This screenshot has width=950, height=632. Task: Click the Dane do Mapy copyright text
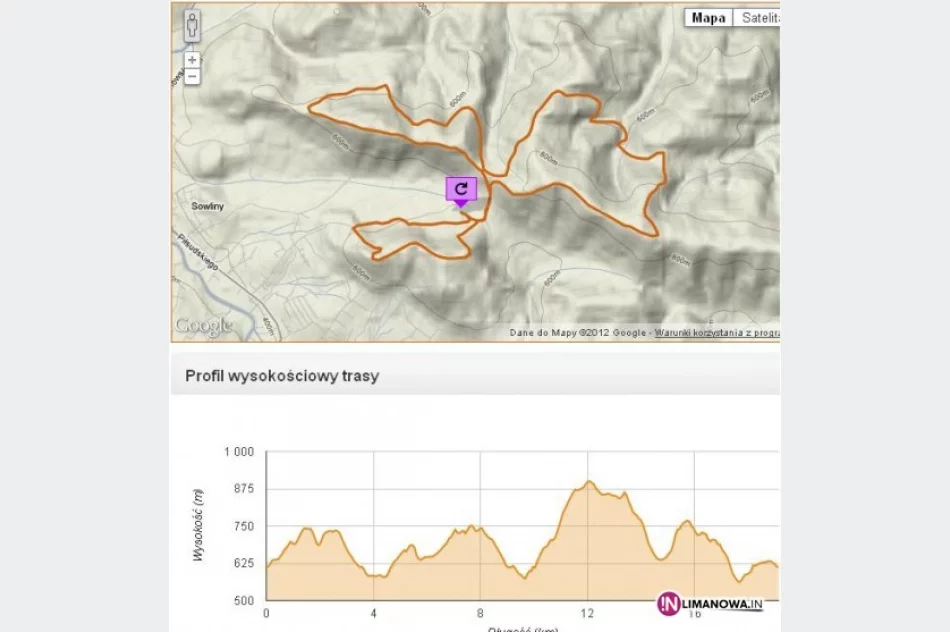[578, 332]
